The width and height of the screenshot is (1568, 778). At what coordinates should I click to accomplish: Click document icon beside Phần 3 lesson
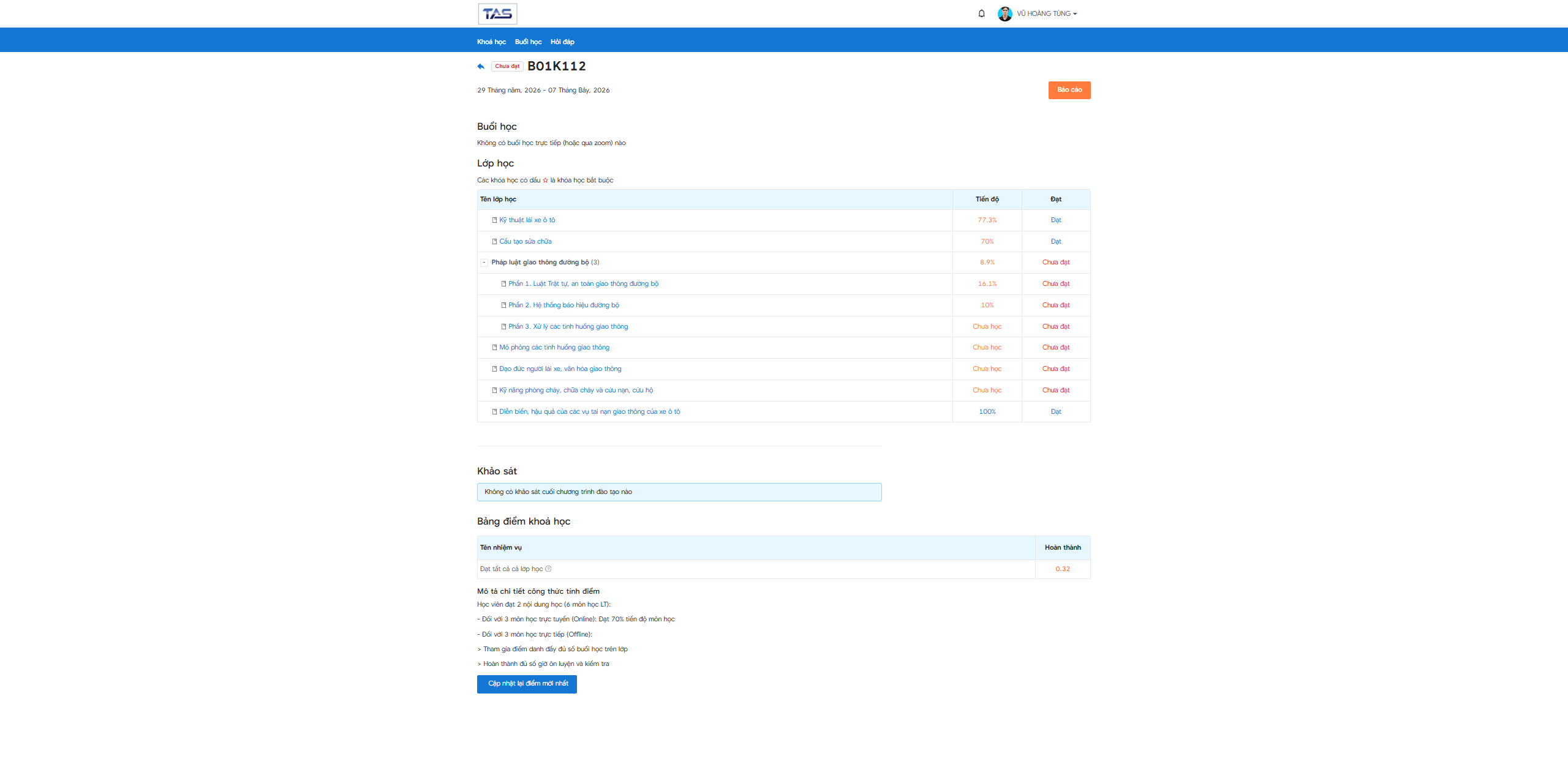[503, 326]
